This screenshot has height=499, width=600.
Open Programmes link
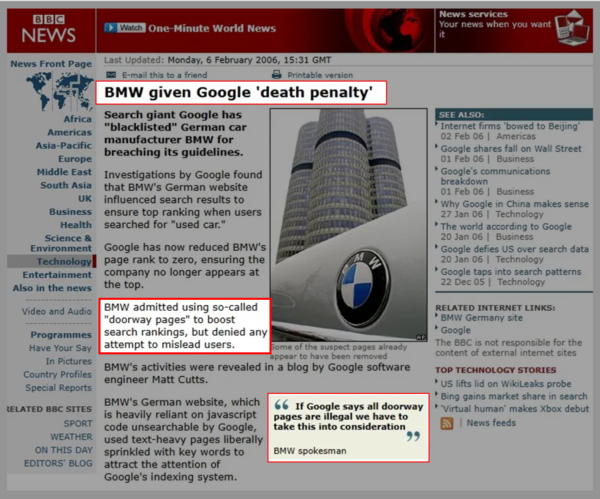click(61, 335)
